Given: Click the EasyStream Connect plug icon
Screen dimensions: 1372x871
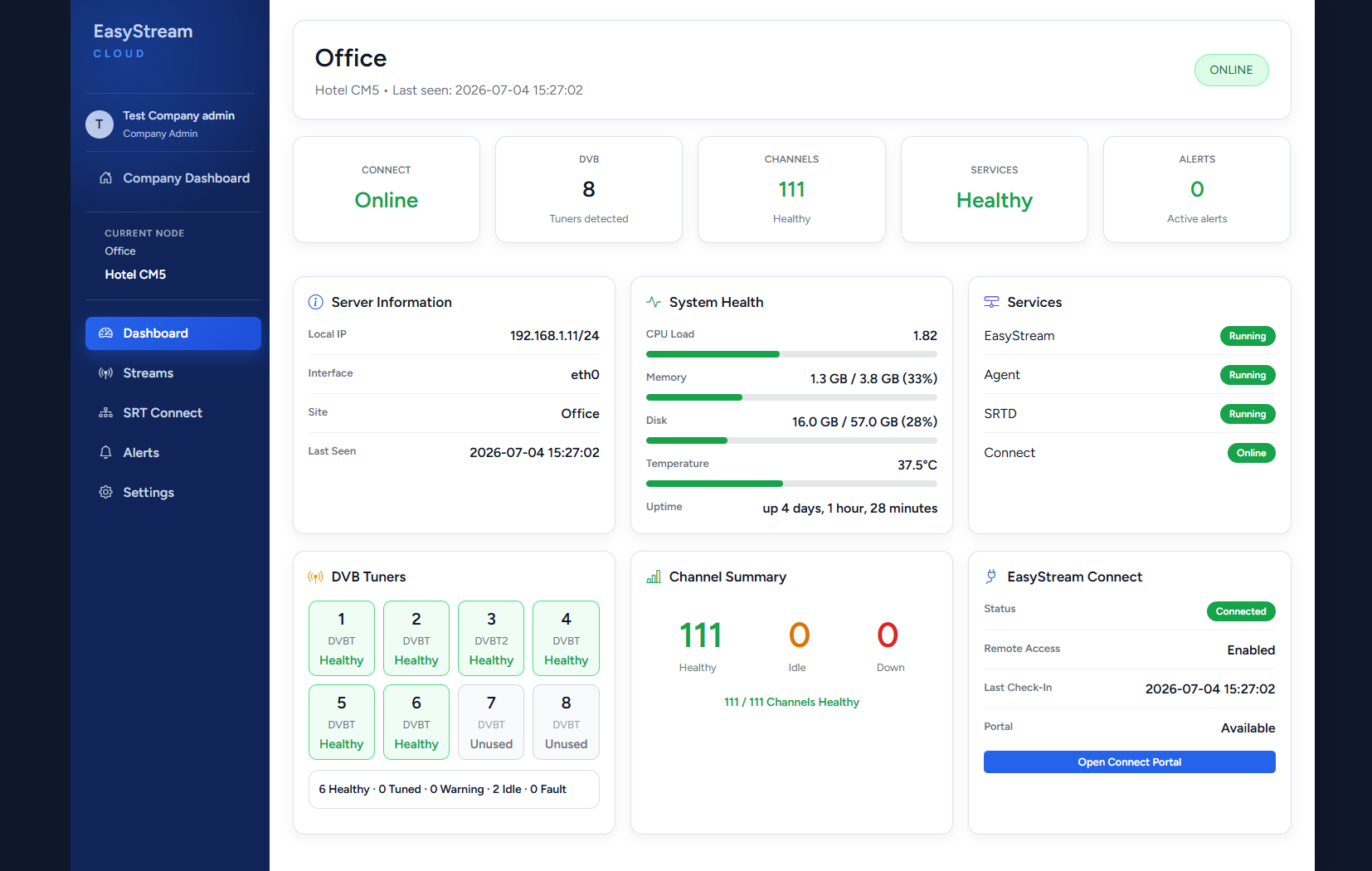Looking at the screenshot, I should (x=991, y=576).
